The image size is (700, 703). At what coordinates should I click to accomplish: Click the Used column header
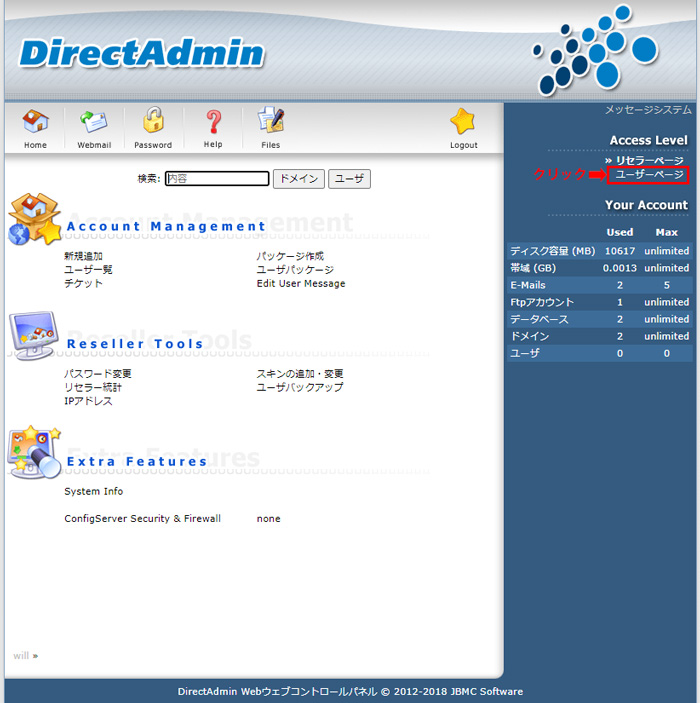pos(620,232)
